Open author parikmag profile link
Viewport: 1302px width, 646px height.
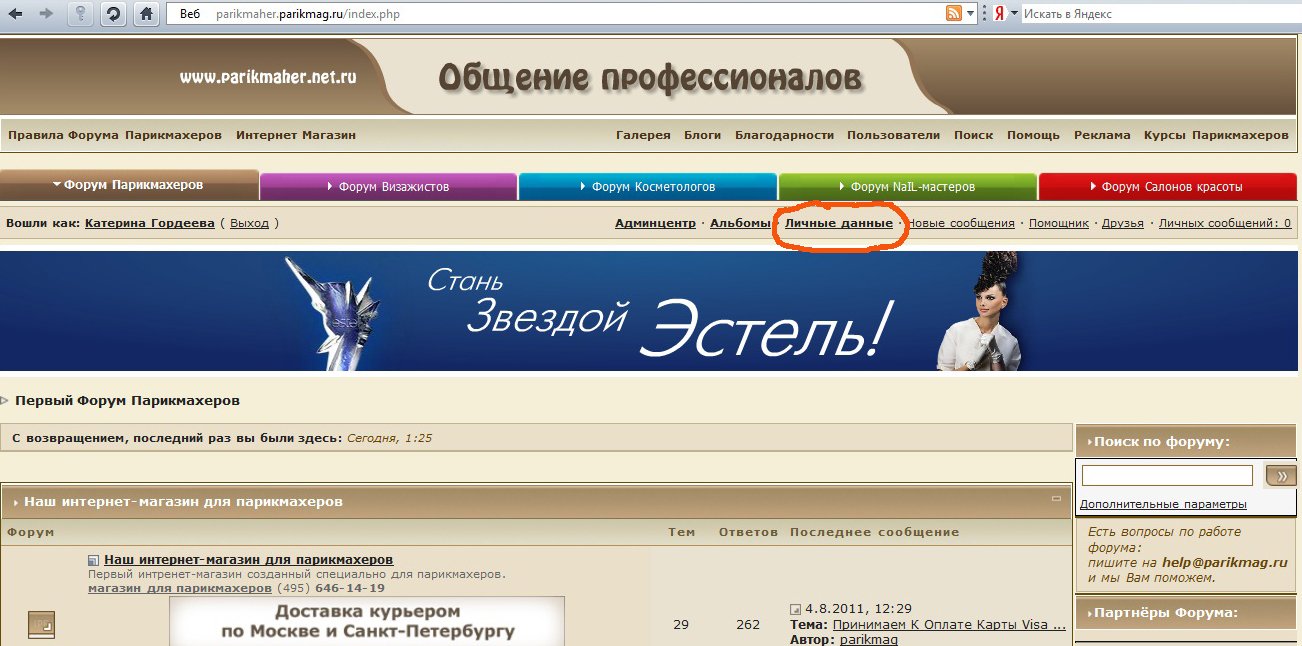[x=868, y=639]
